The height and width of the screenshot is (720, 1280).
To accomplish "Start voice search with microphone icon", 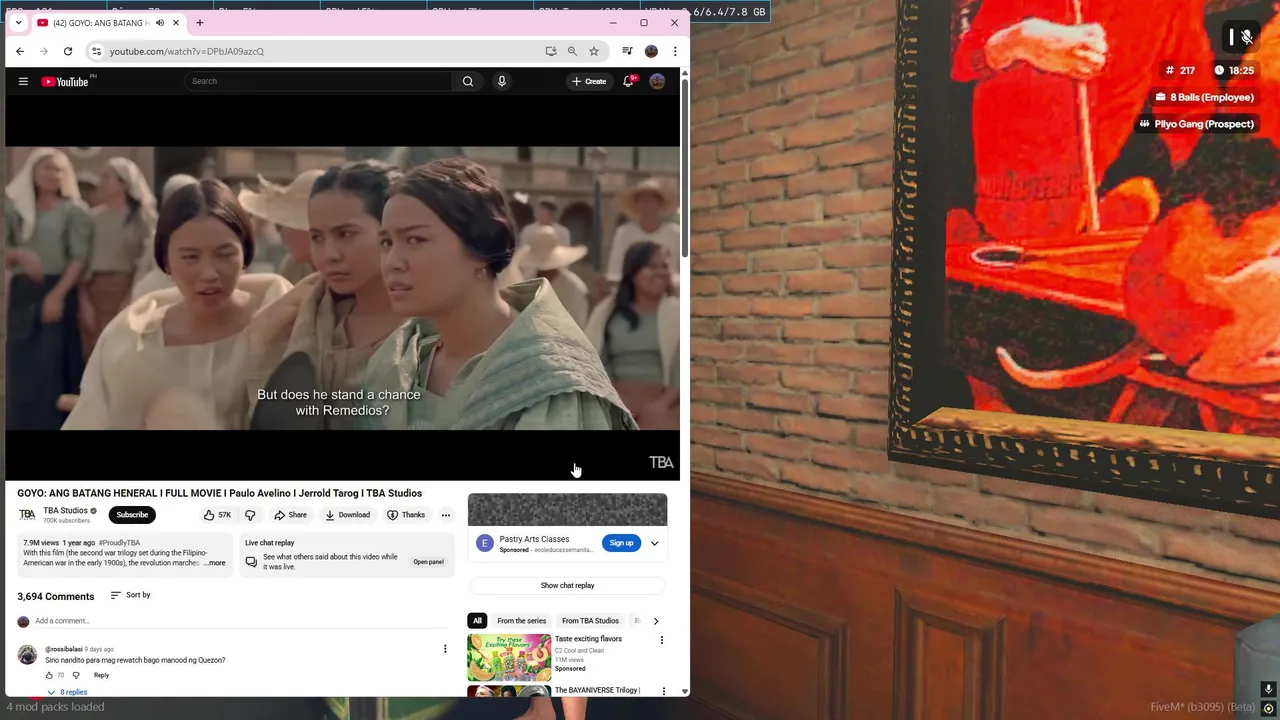I will 502,81.
